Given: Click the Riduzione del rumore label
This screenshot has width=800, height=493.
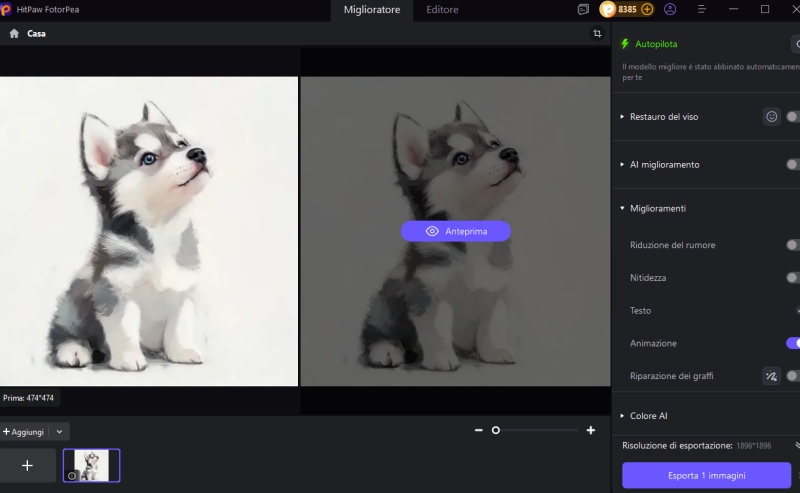Looking at the screenshot, I should pyautogui.click(x=672, y=245).
